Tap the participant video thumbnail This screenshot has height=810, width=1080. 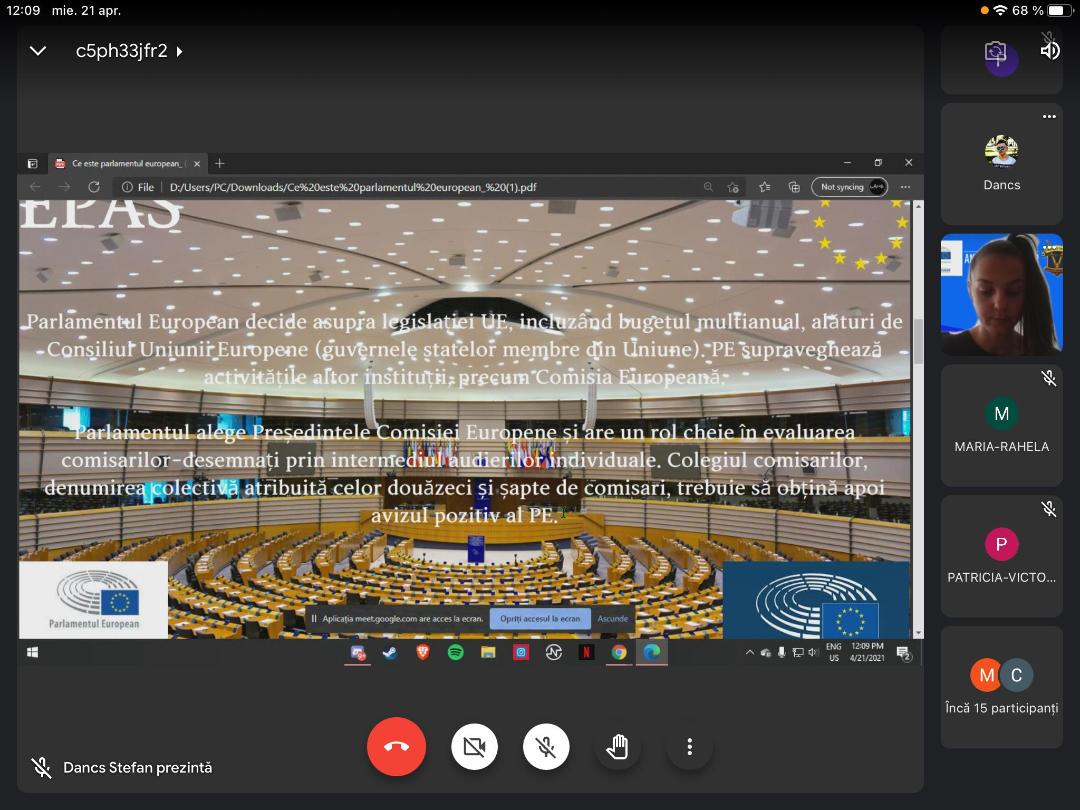pos(1001,295)
